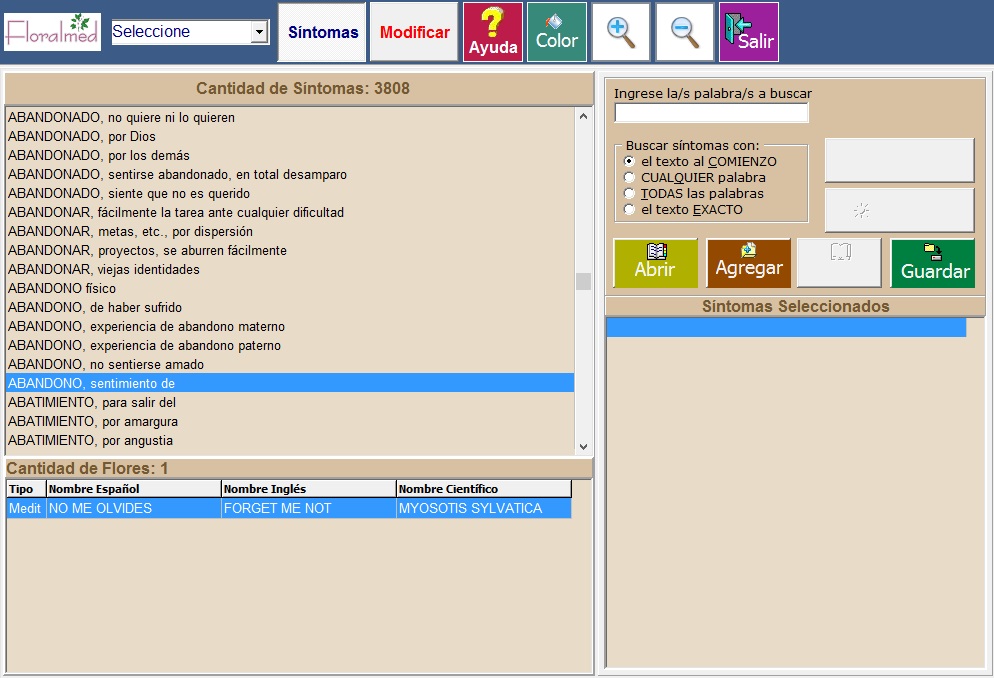The height and width of the screenshot is (678, 994).
Task: Select 'ABANDONADO, siente que no es querido'
Action: coord(290,193)
